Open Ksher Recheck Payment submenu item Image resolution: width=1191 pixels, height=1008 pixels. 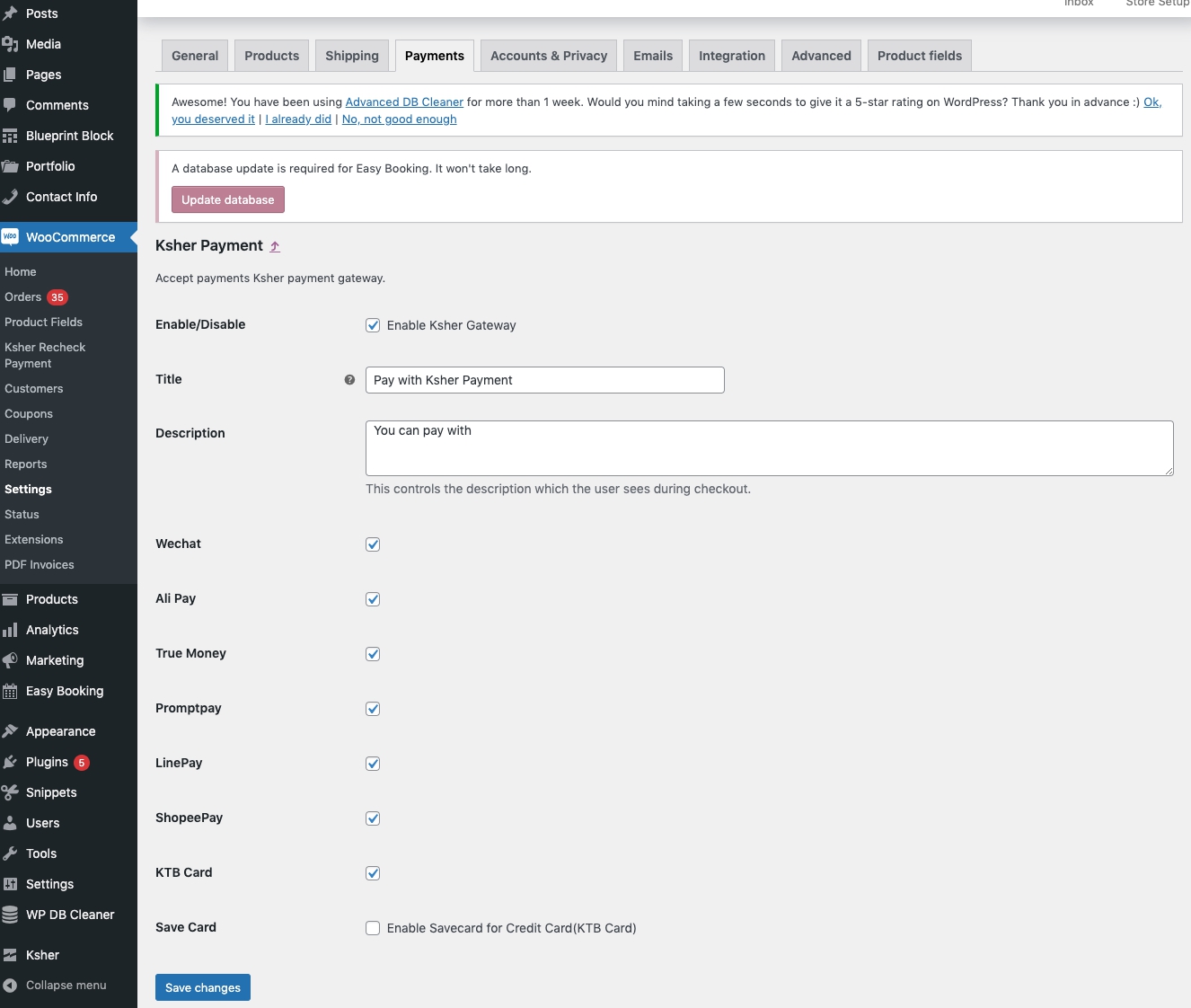click(x=45, y=356)
